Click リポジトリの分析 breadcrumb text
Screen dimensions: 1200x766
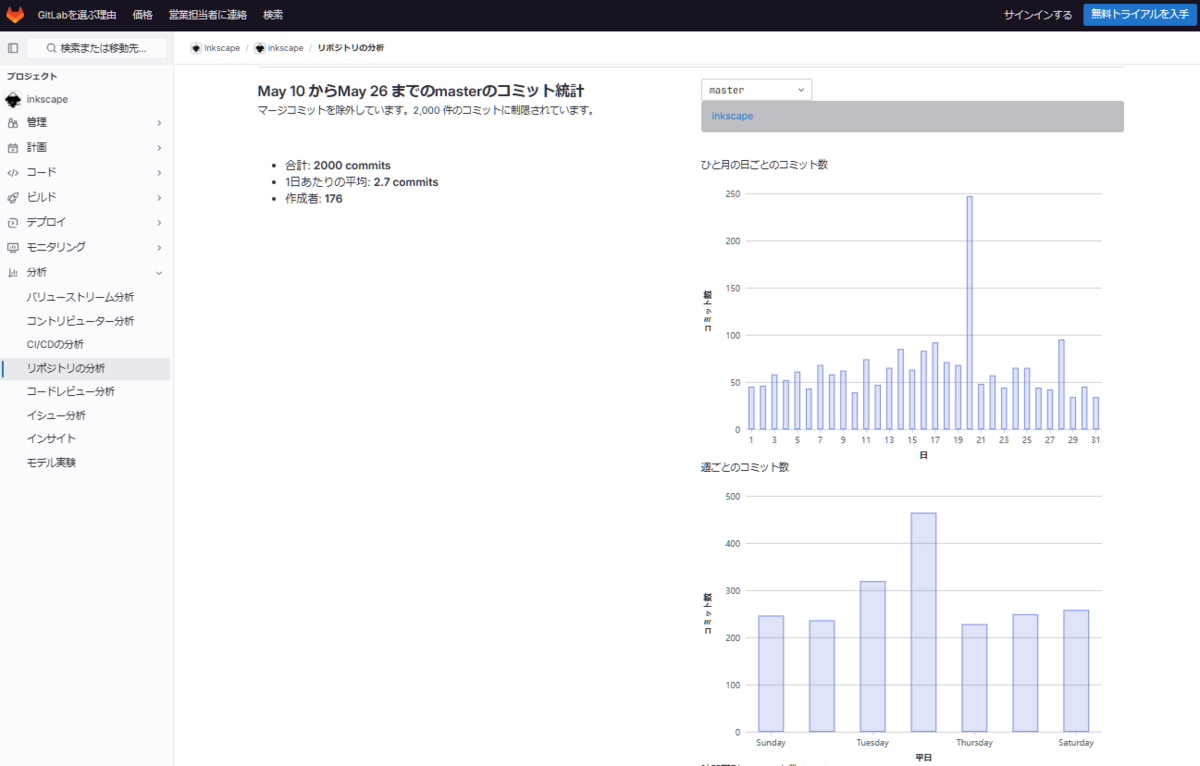[351, 48]
